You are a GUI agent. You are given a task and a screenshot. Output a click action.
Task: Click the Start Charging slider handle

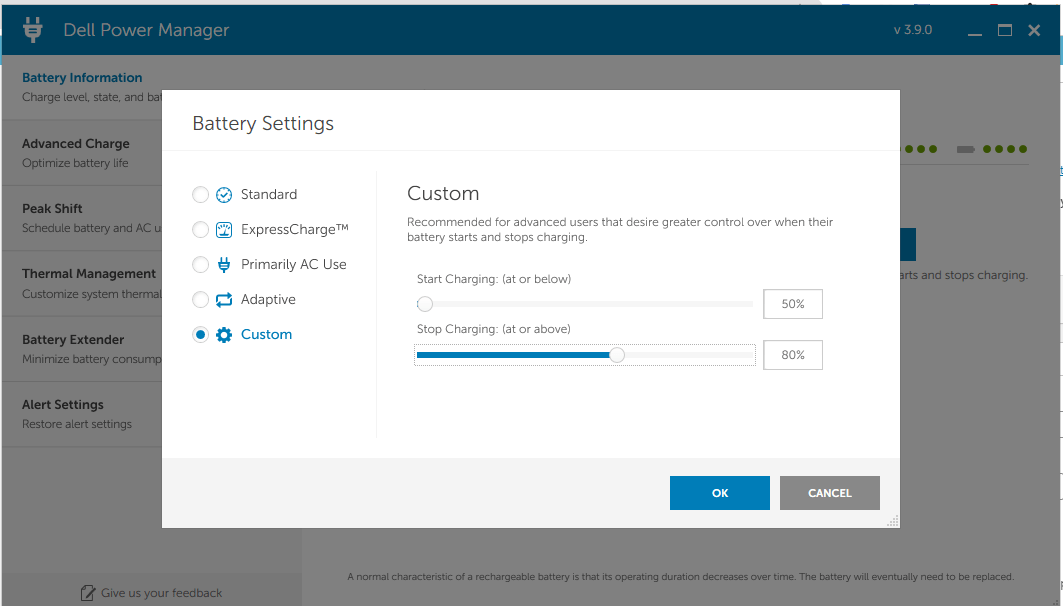(424, 304)
